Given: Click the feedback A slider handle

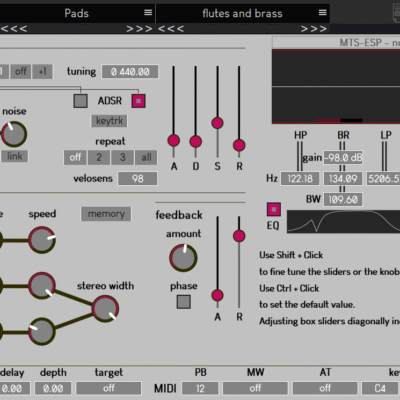Looking at the screenshot, I should coord(217,295).
